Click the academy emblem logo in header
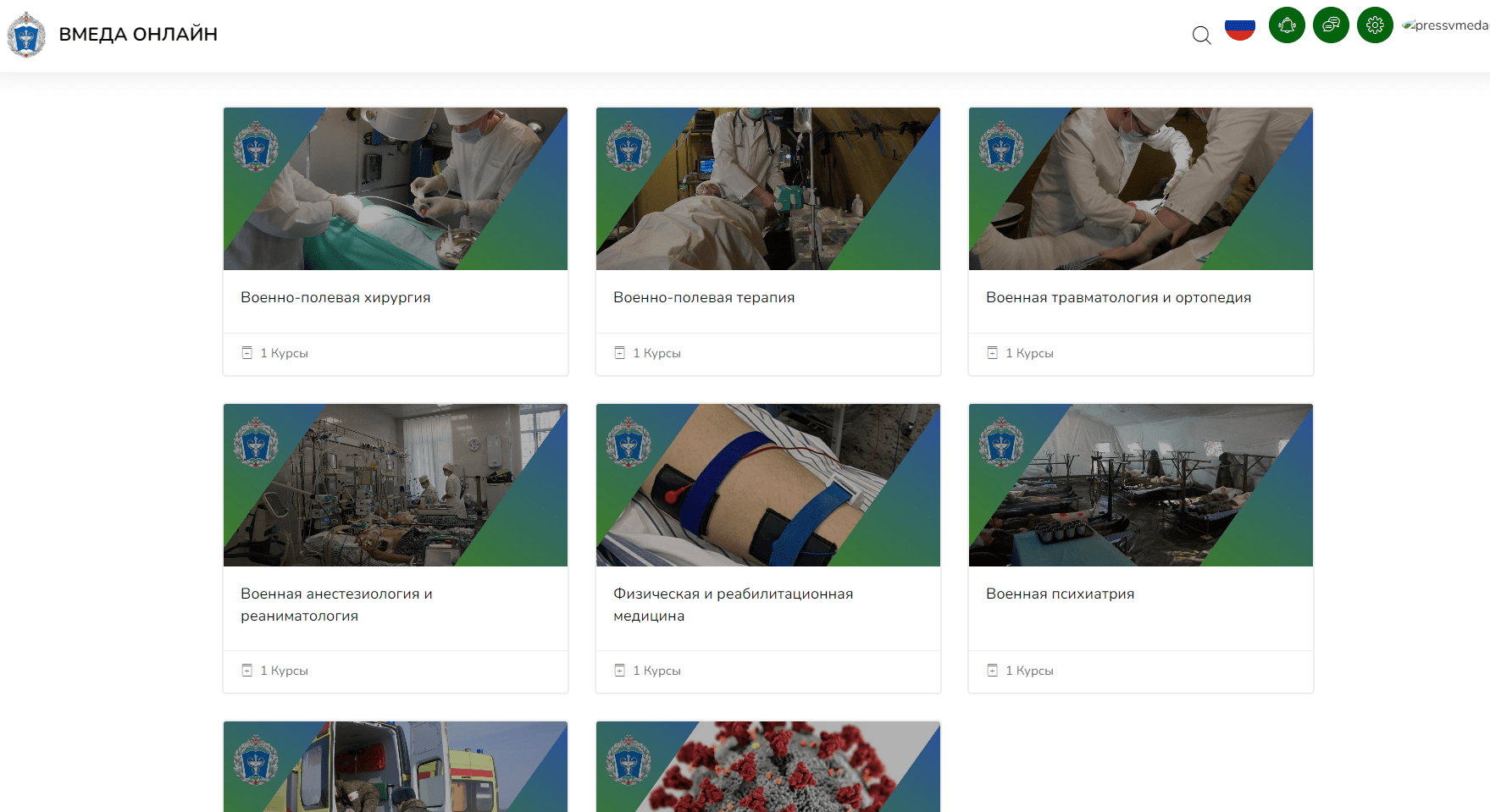 tap(26, 35)
